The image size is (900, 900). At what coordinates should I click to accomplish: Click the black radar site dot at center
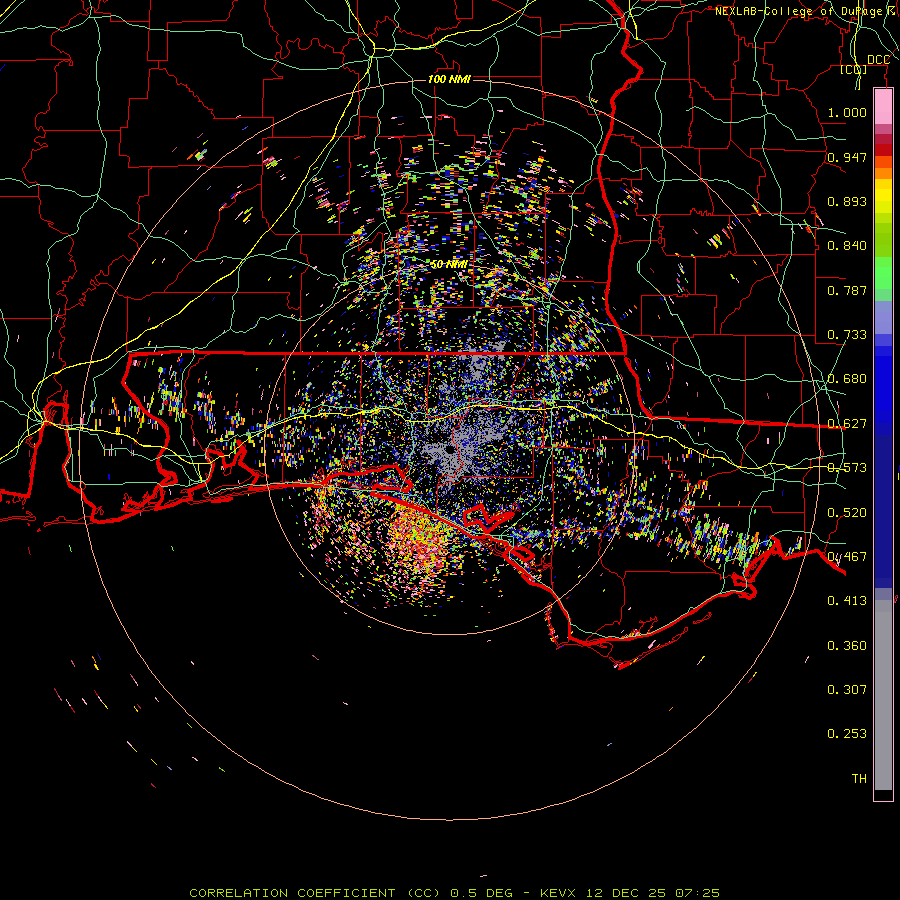[450, 450]
